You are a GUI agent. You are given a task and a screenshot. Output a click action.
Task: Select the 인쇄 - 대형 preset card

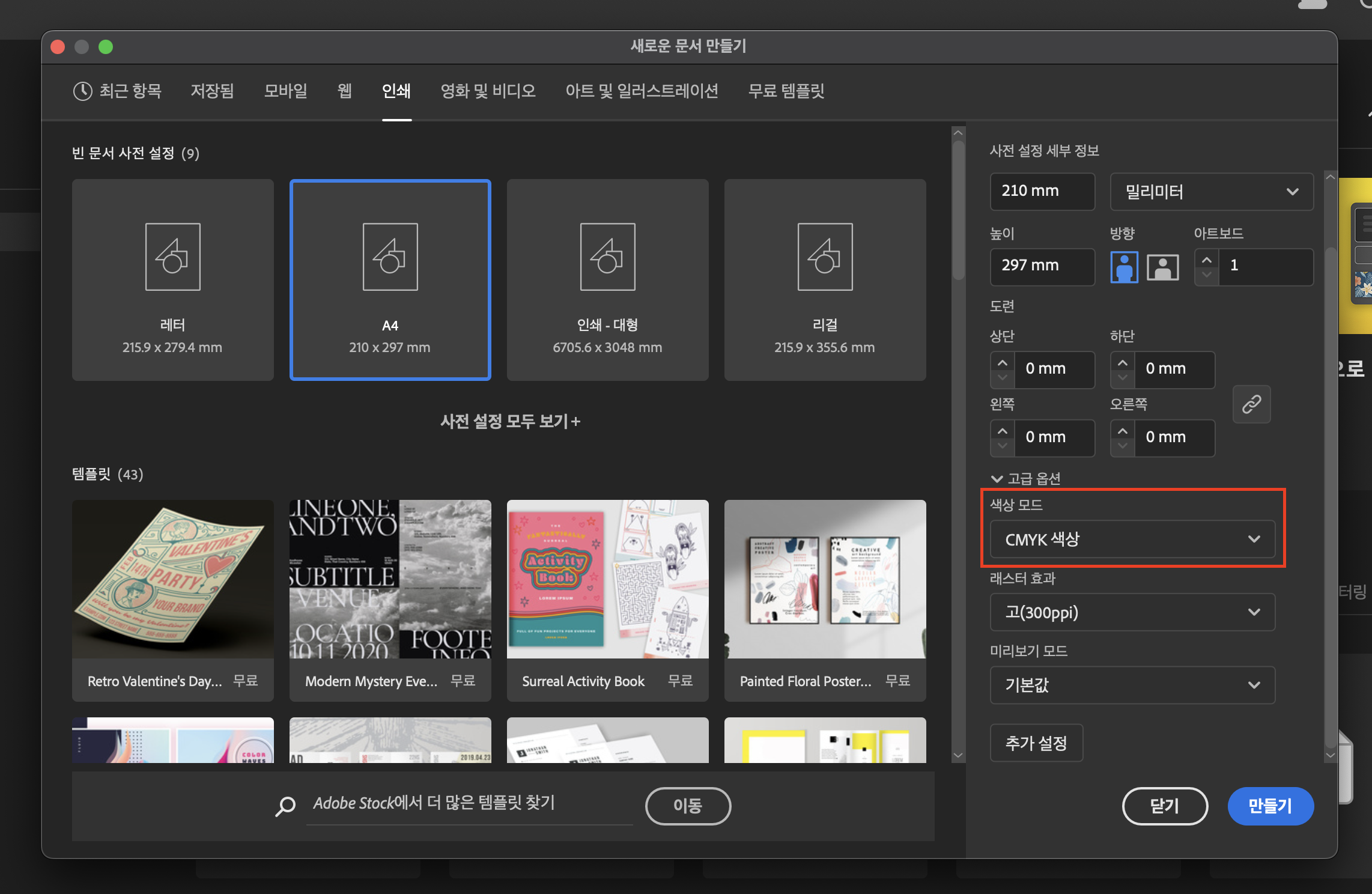point(608,280)
